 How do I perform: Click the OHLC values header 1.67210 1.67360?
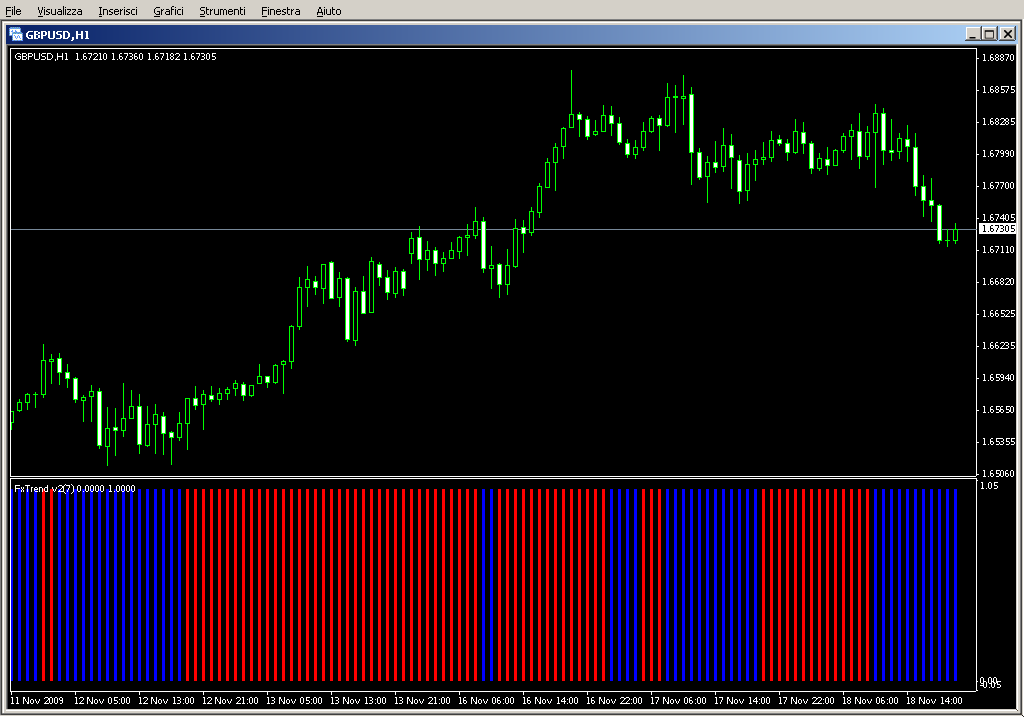pos(109,57)
